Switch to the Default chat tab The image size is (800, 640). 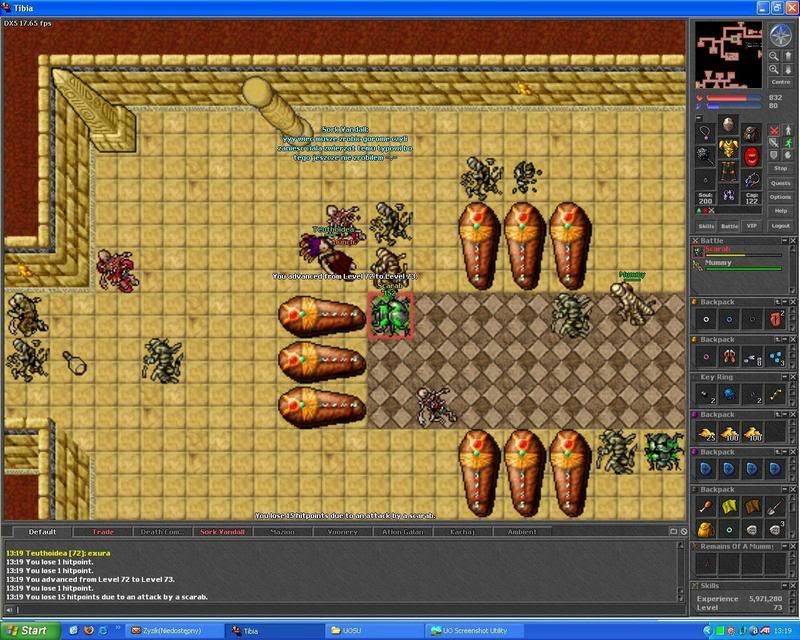(42, 532)
